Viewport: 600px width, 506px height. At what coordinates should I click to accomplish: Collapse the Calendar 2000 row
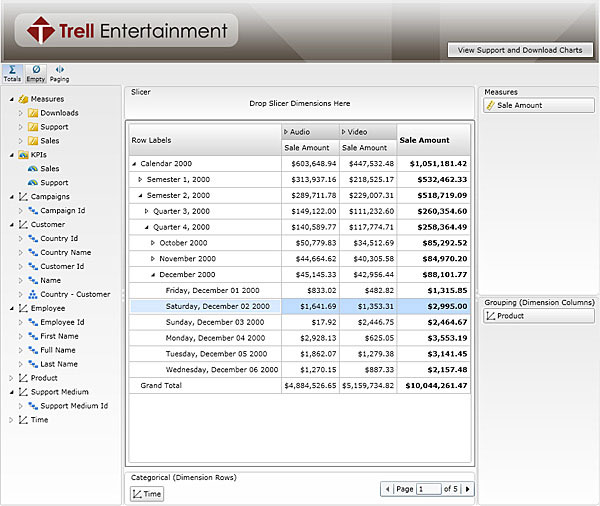[134, 163]
